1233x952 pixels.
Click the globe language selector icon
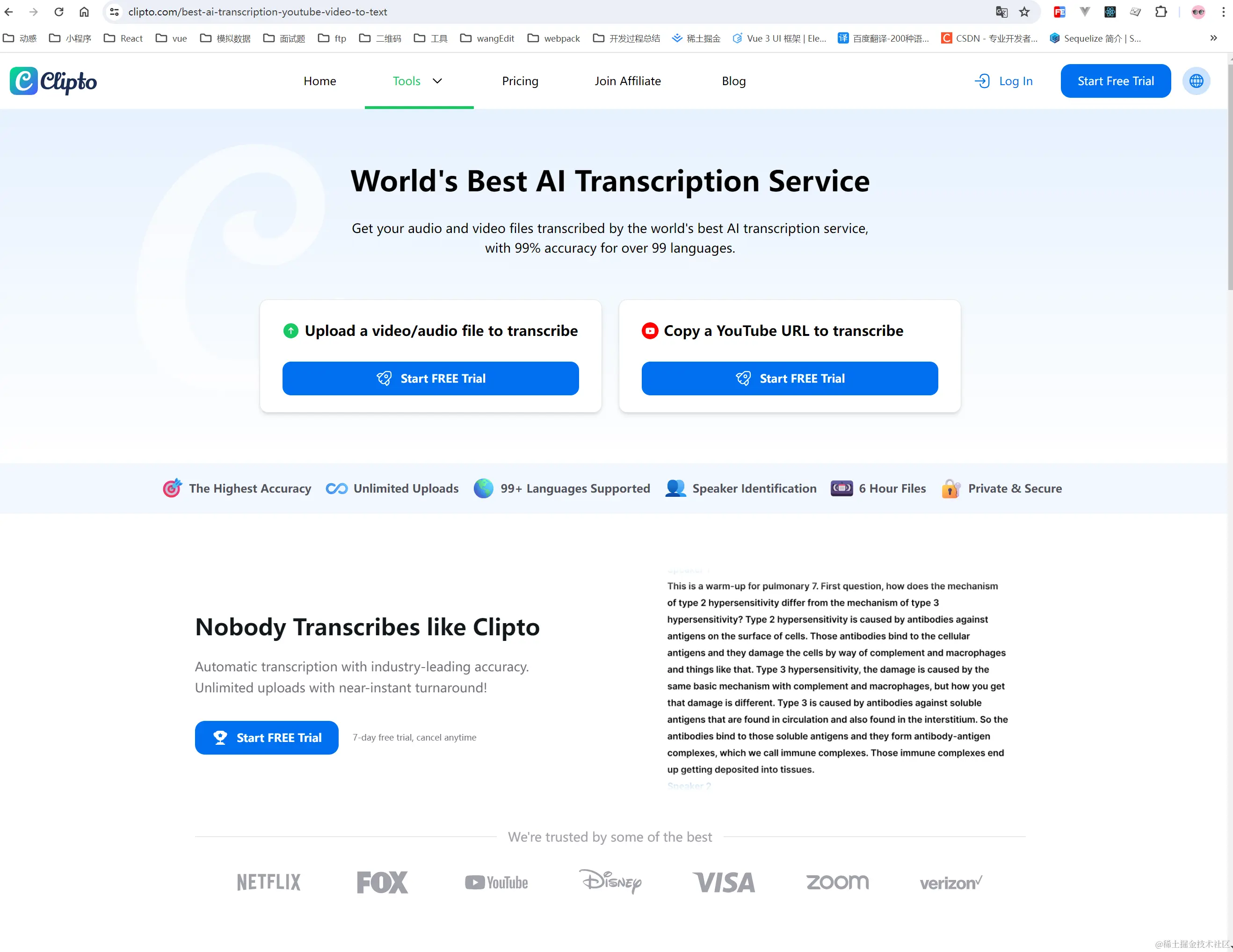pyautogui.click(x=1196, y=81)
